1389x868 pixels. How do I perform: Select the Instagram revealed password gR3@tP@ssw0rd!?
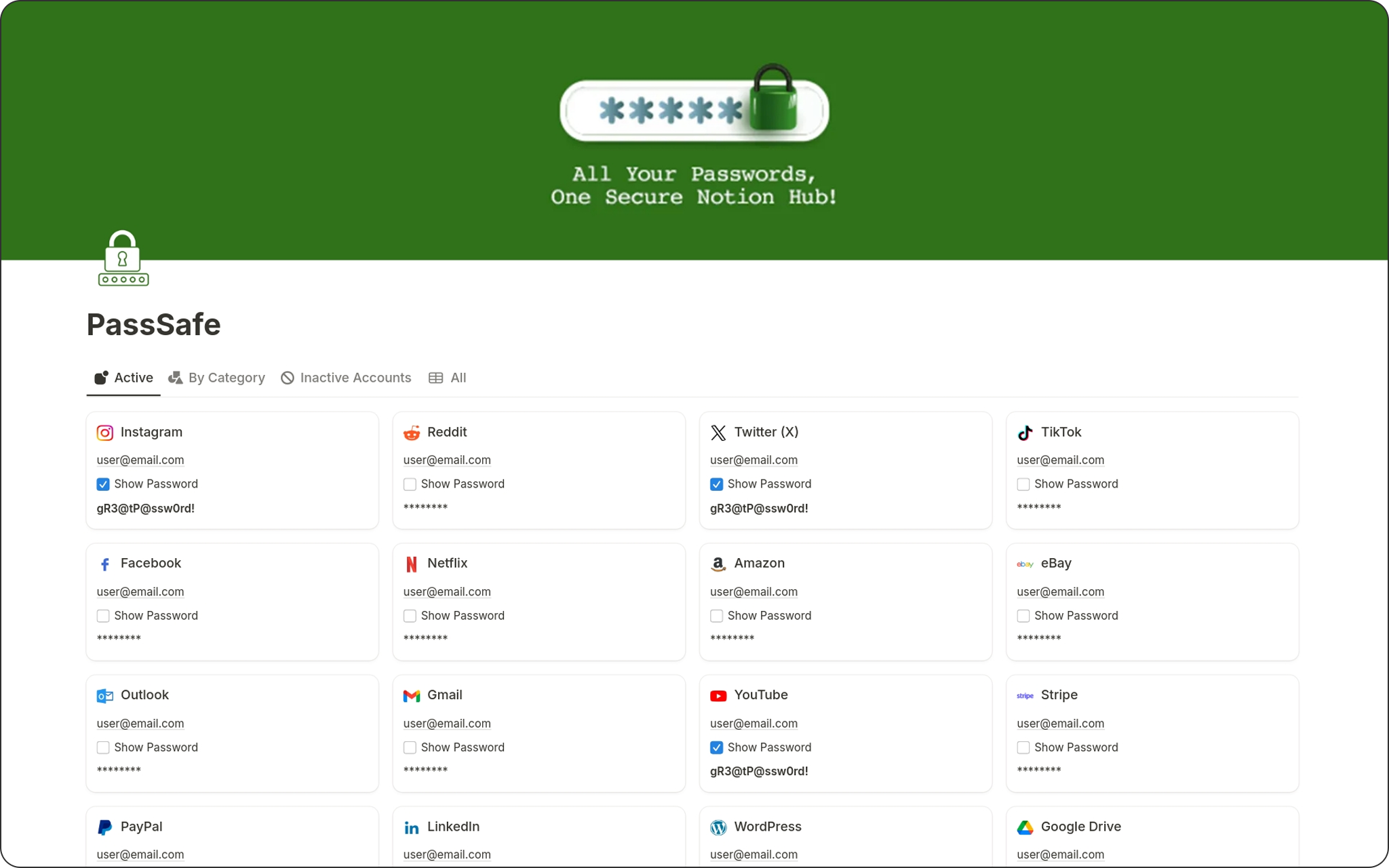[145, 509]
